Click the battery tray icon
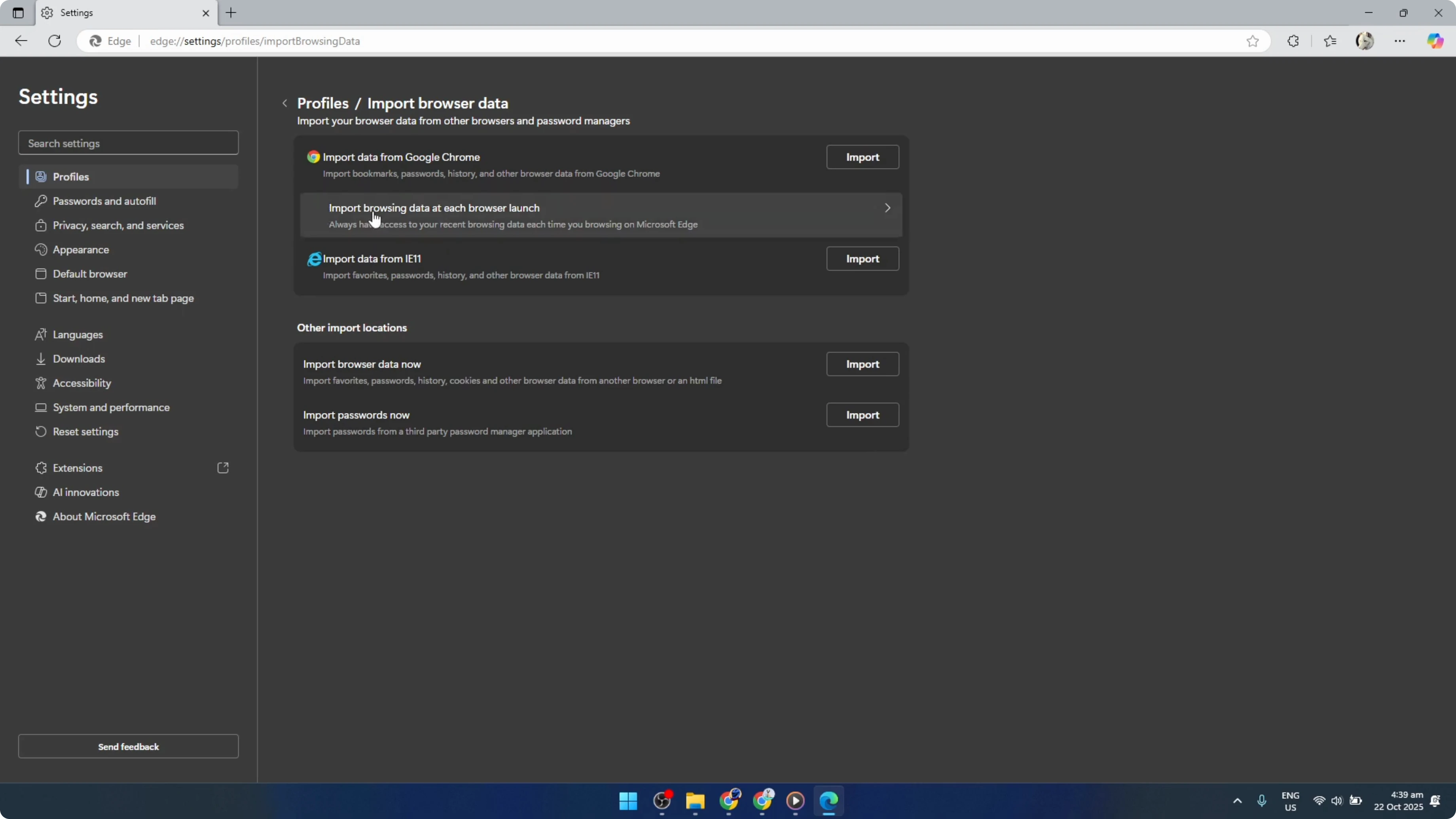Screen dimensions: 1456x819 1356,801
